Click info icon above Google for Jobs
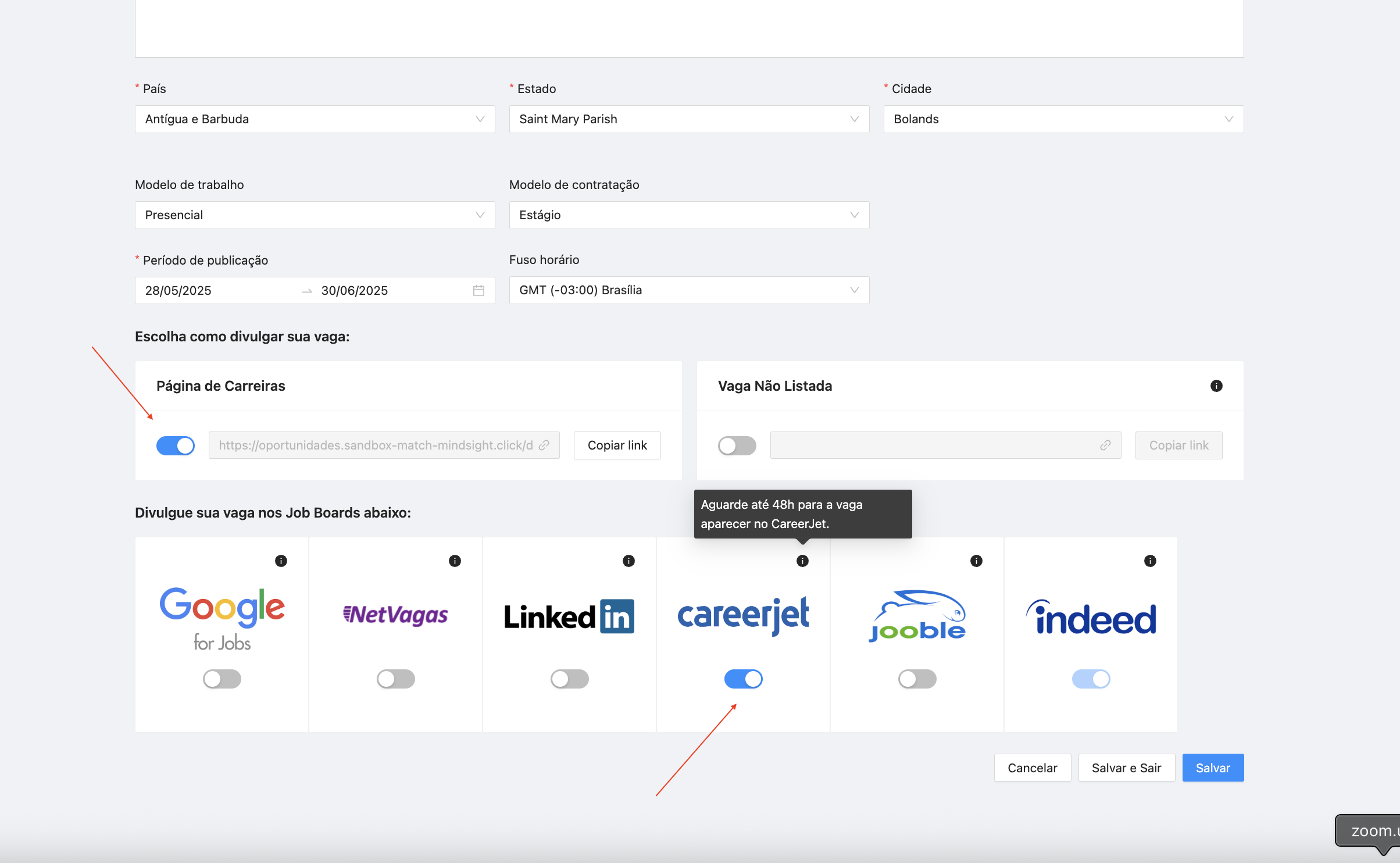The width and height of the screenshot is (1400, 863). 281,561
